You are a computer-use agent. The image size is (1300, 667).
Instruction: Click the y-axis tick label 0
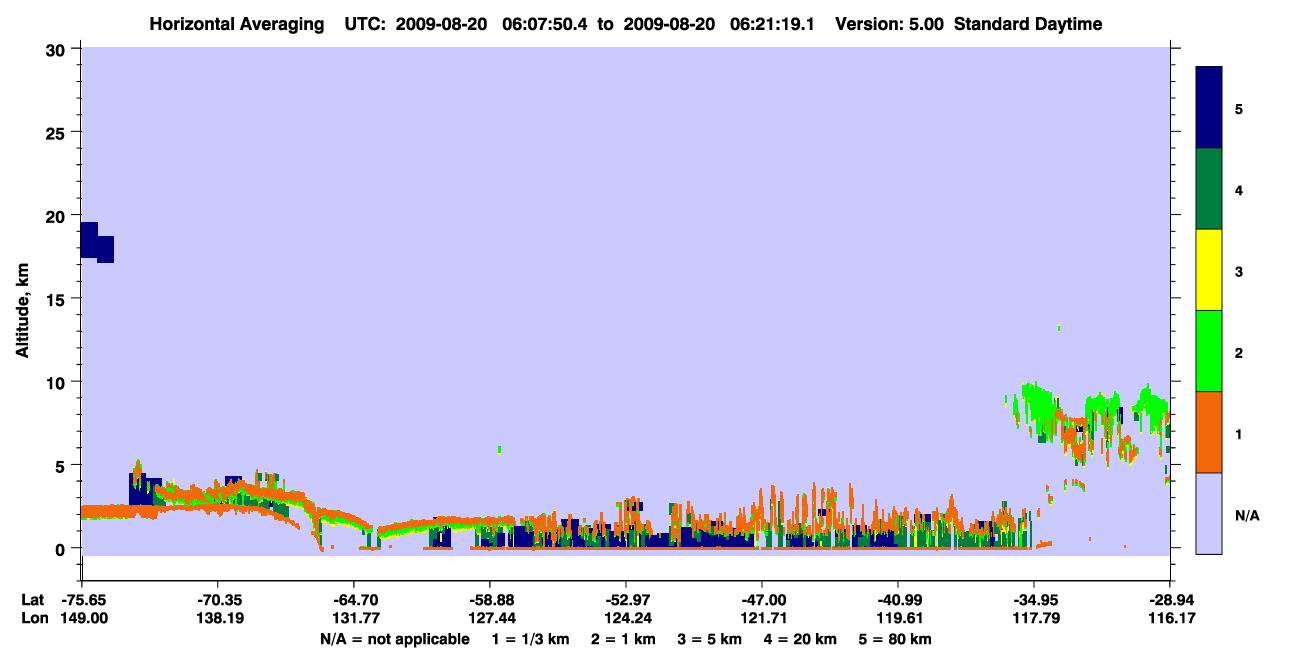click(62, 548)
